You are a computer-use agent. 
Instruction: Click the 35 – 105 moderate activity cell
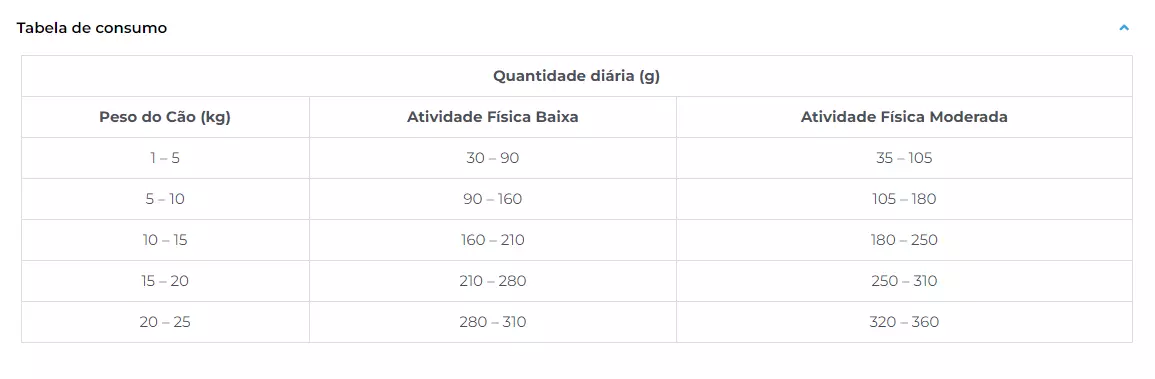905,158
